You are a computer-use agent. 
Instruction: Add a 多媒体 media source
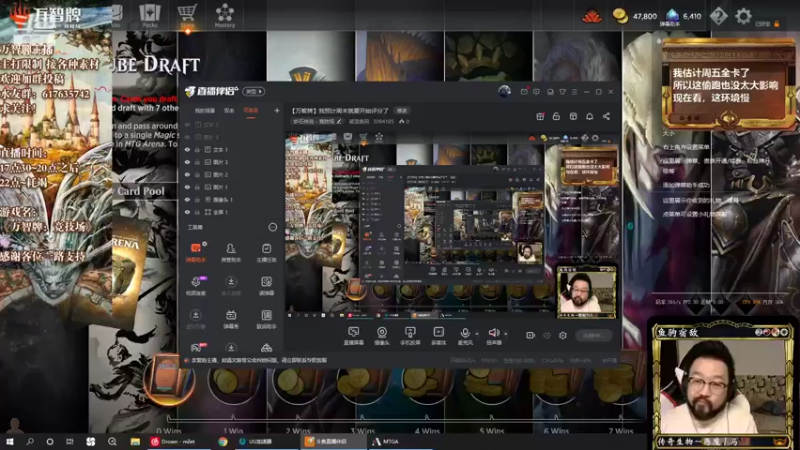pyautogui.click(x=438, y=336)
